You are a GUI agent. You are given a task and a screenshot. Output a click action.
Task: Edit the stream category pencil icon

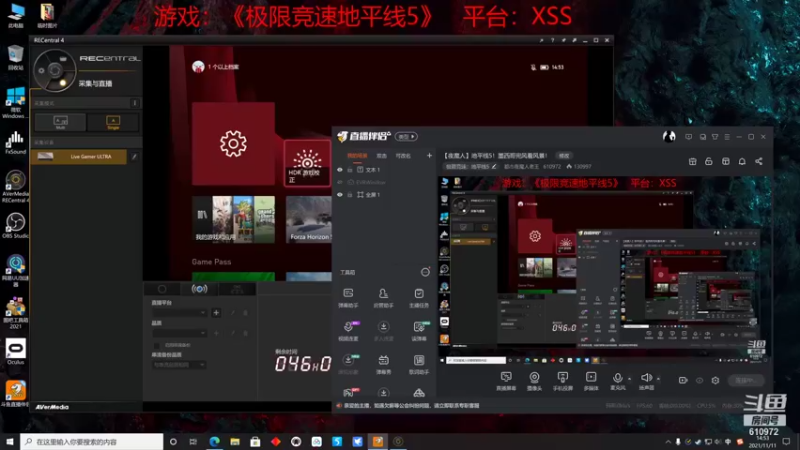tap(494, 166)
